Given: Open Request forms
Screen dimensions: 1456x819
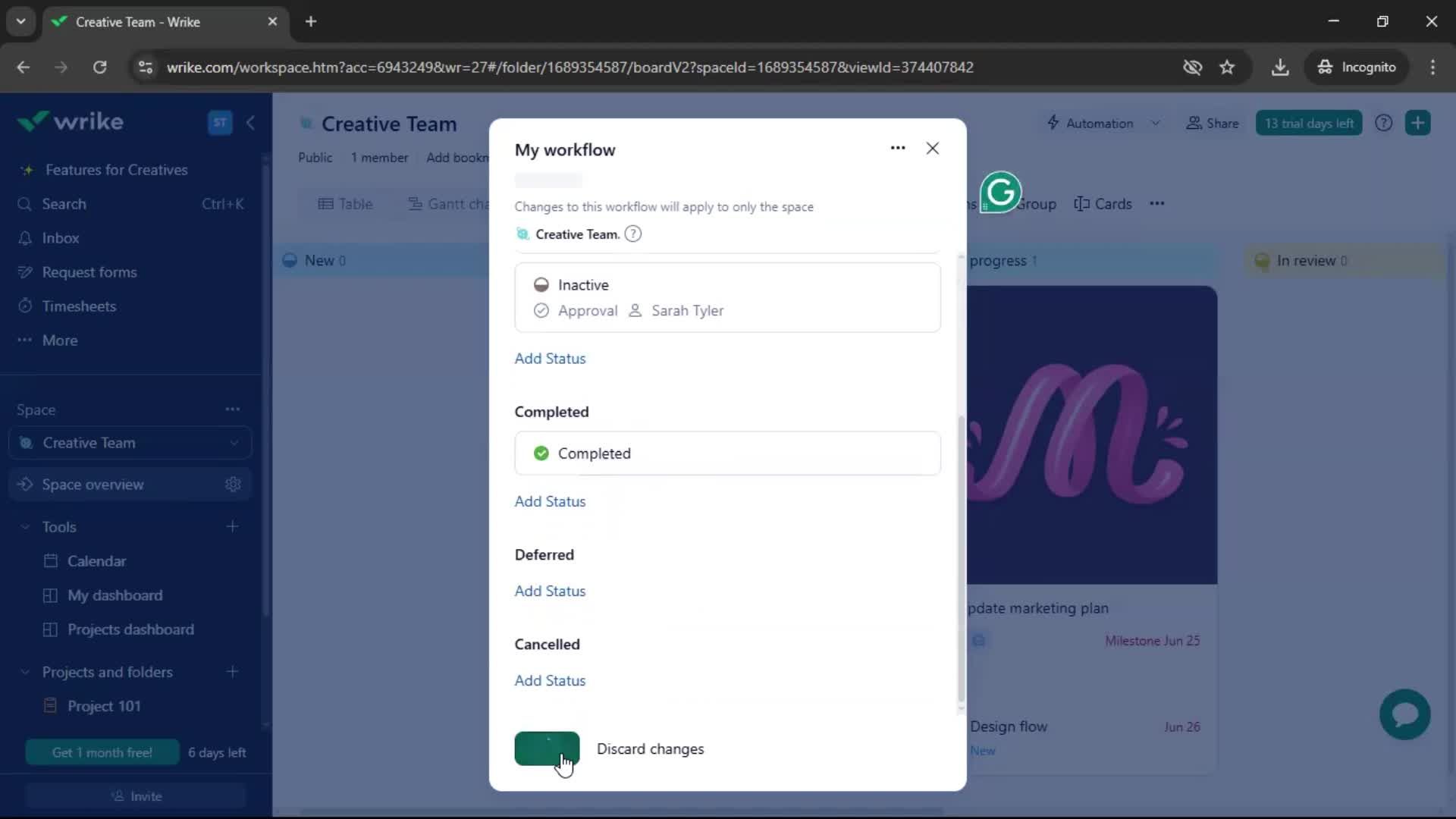Looking at the screenshot, I should (89, 272).
